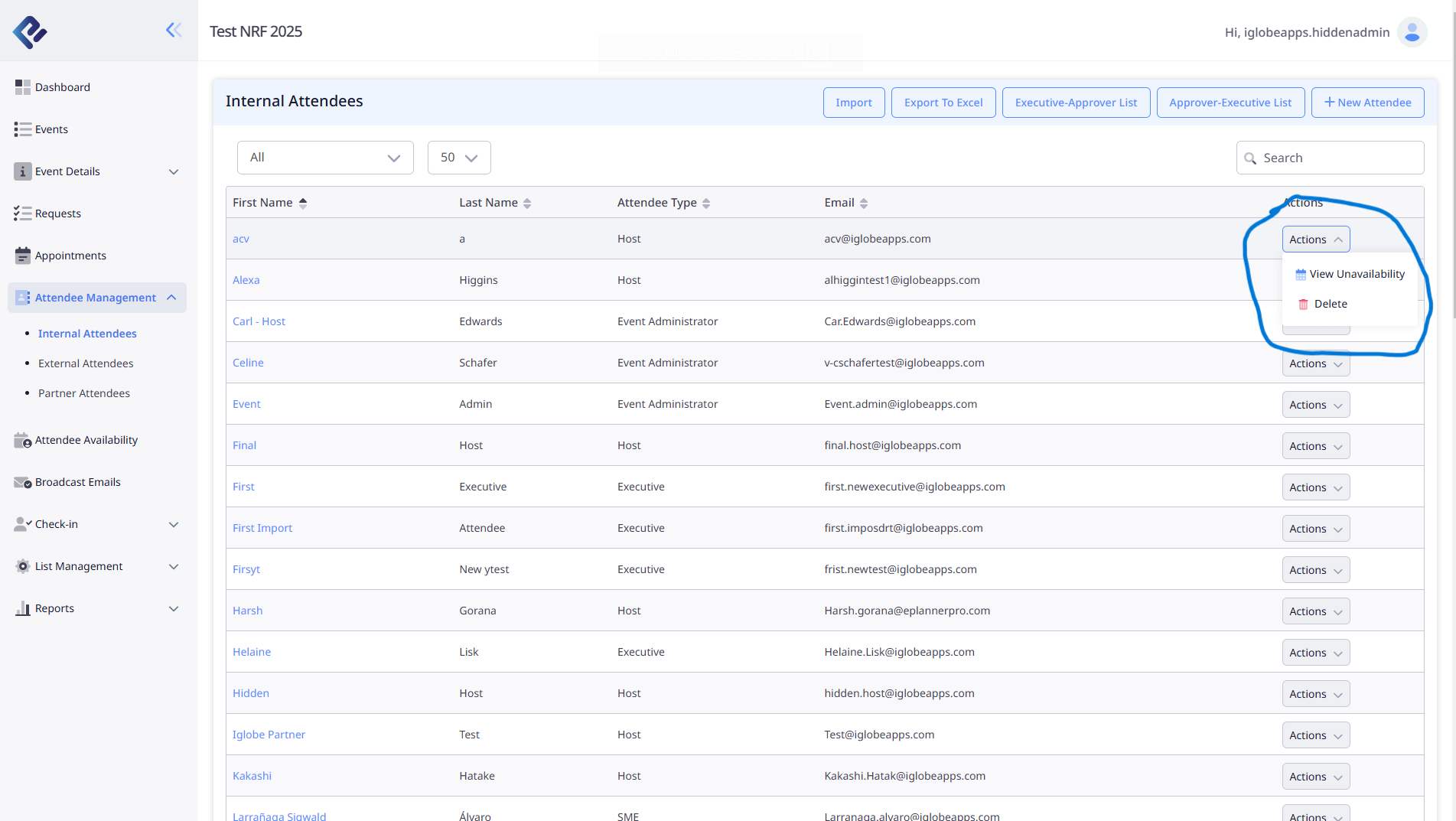
Task: Open the page size 50 dropdown
Action: tap(459, 158)
